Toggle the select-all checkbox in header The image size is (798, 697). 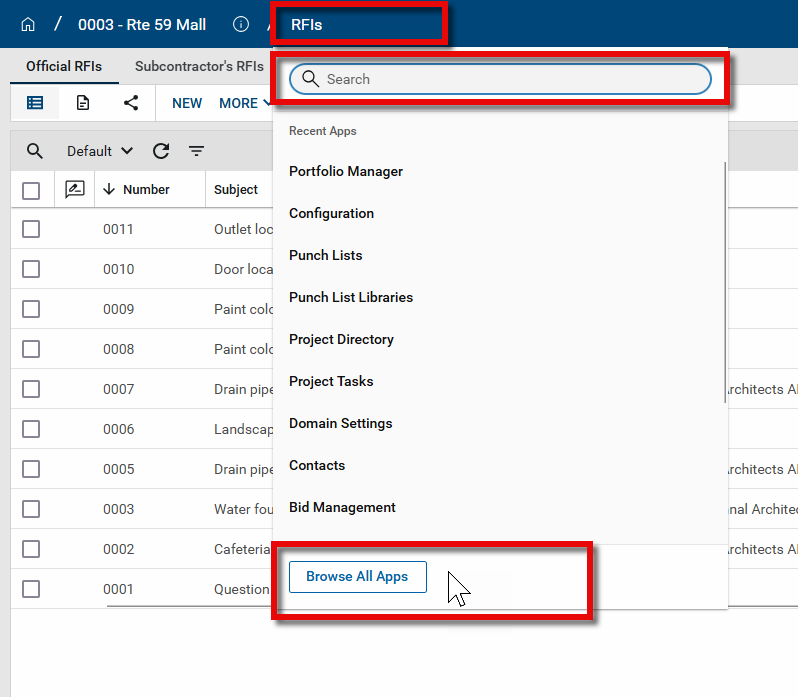point(31,190)
